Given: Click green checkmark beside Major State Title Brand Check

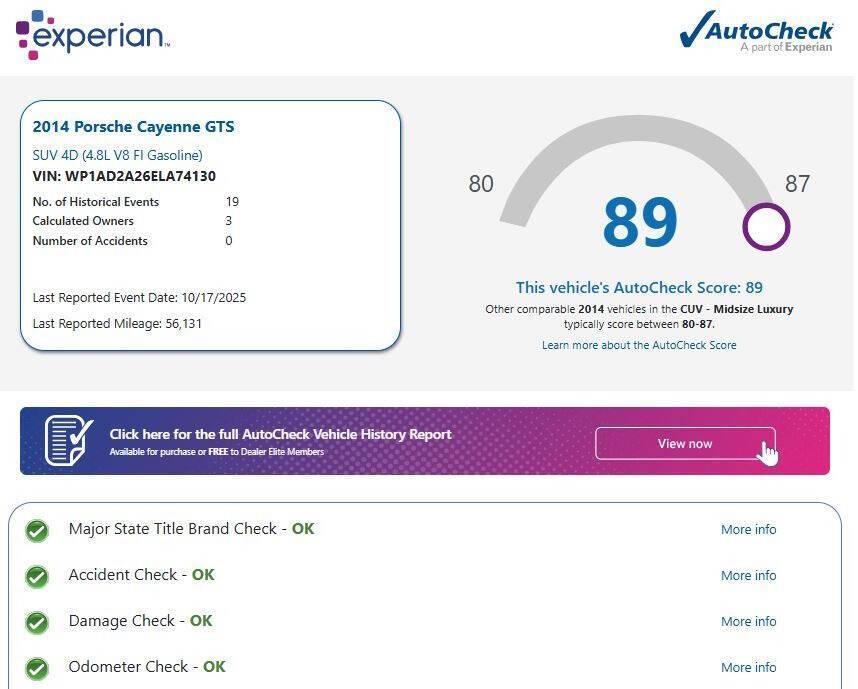Looking at the screenshot, I should point(37,530).
